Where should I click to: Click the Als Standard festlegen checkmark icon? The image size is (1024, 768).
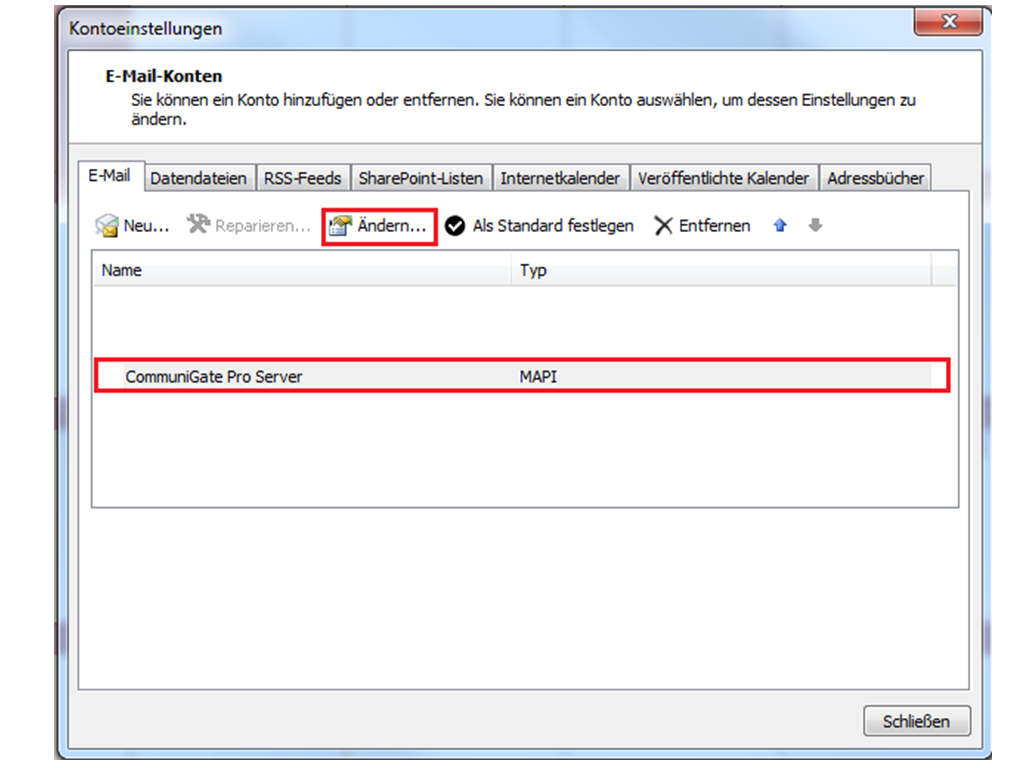pos(455,226)
